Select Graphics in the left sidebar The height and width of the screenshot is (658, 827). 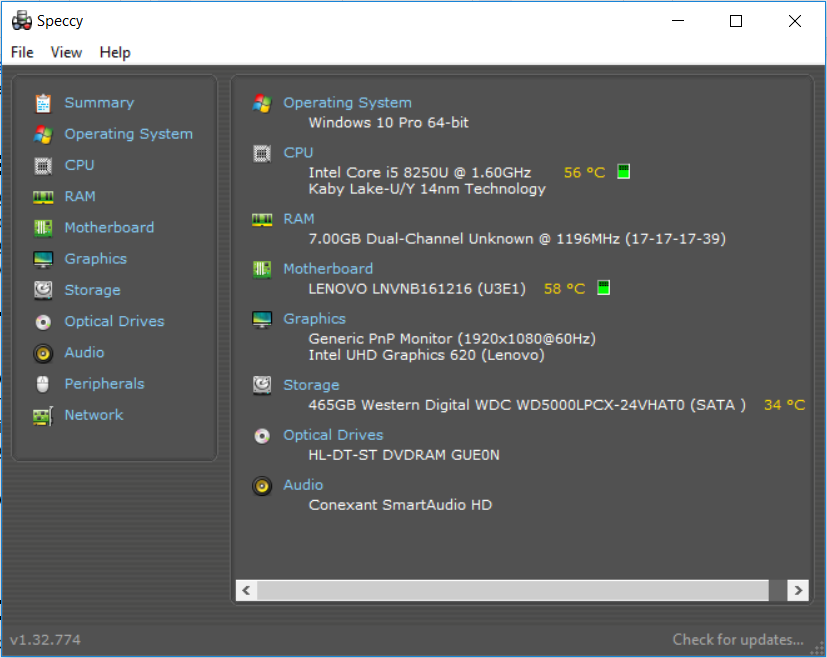pyautogui.click(x=95, y=259)
